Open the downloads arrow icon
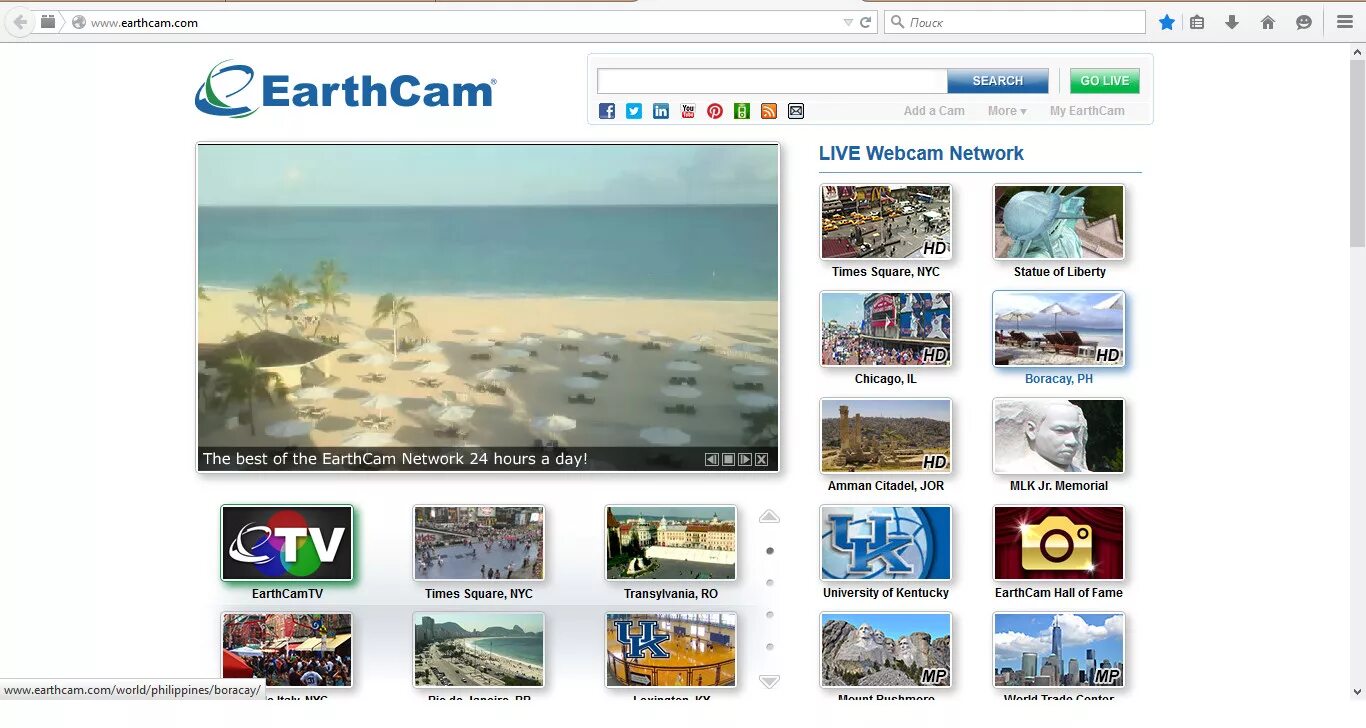This screenshot has height=728, width=1366. 1232,22
